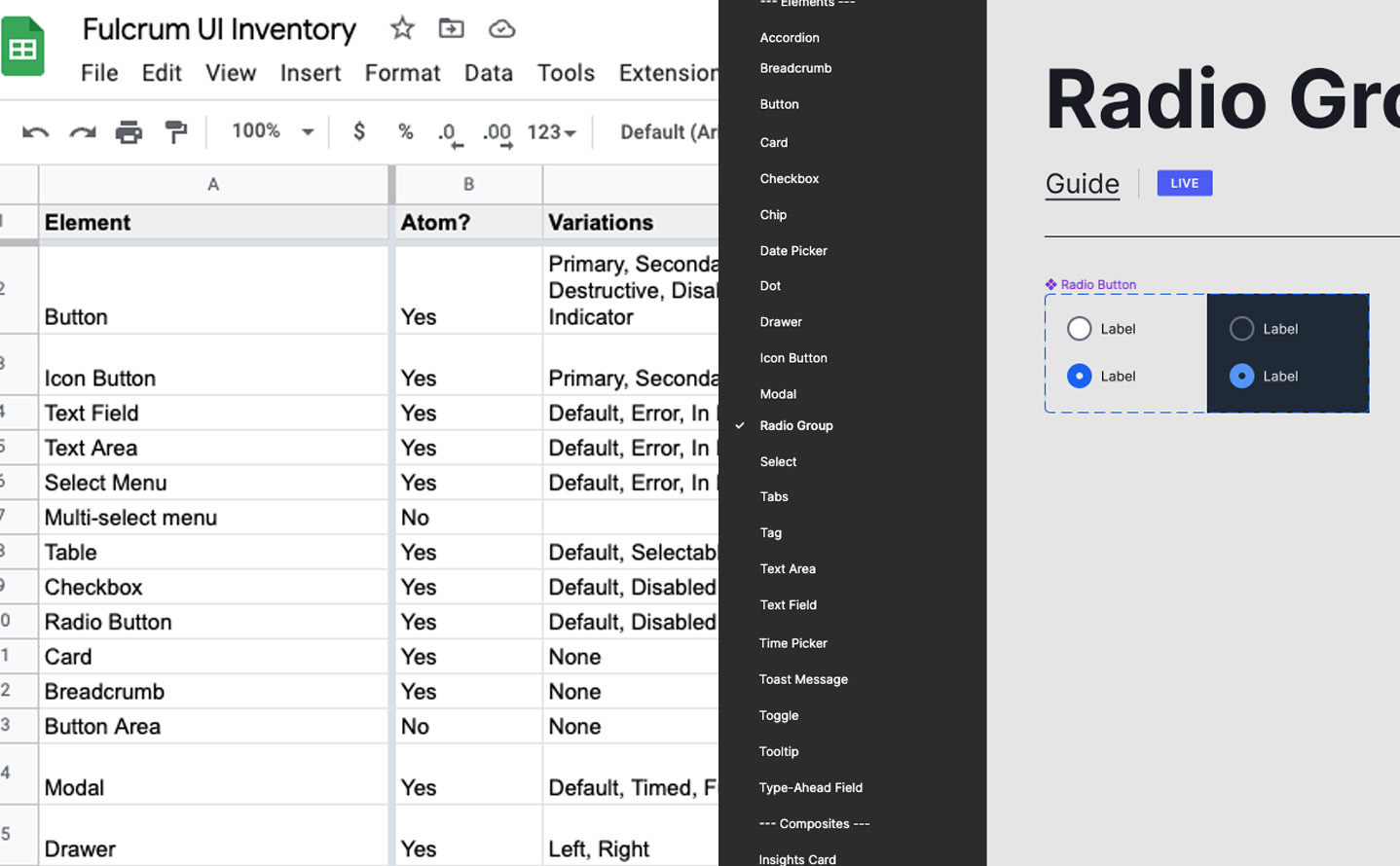Image resolution: width=1400 pixels, height=866 pixels.
Task: Open the Guide link
Action: pos(1082,183)
